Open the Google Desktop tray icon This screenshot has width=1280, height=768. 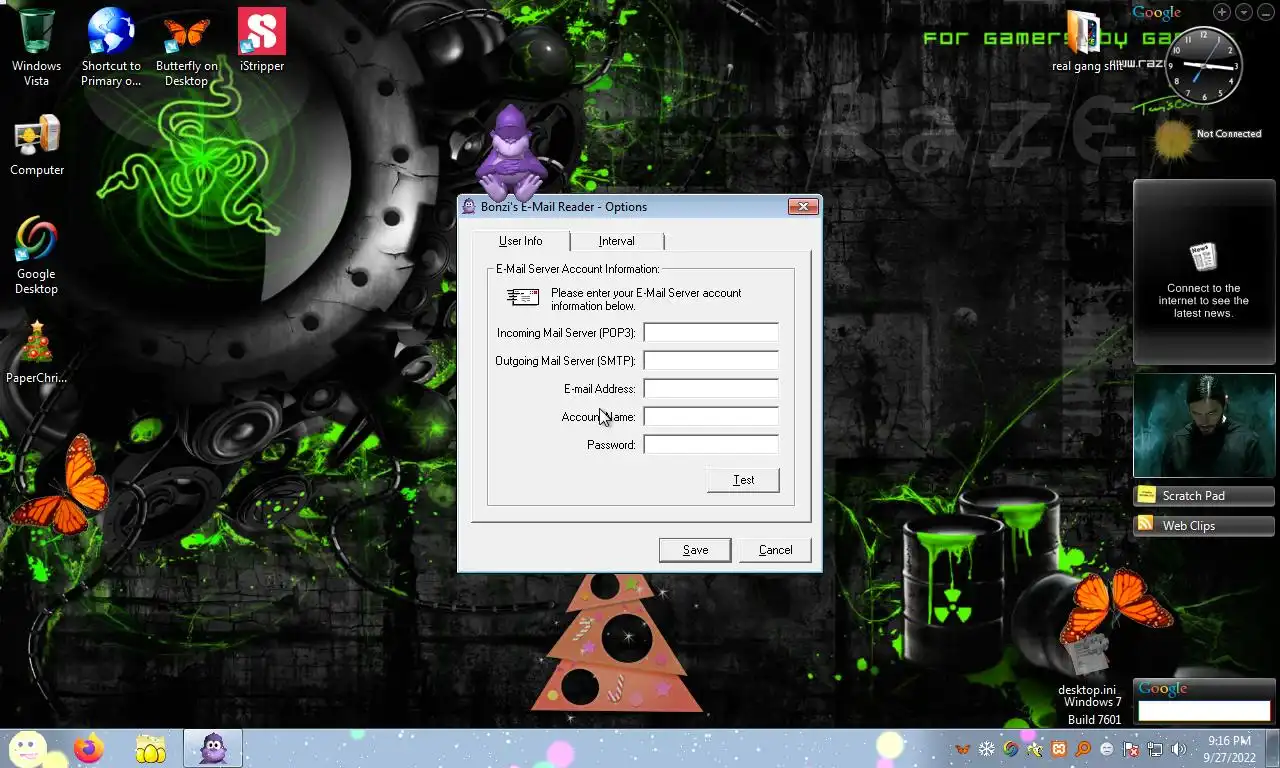1011,749
